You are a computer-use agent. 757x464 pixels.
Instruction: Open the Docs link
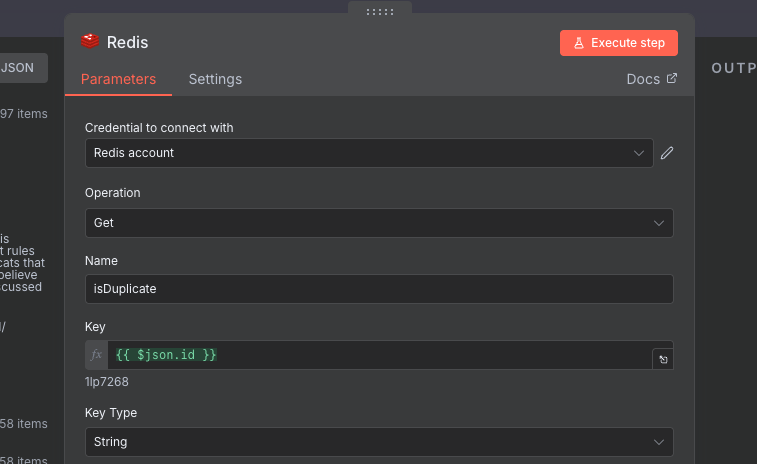pos(651,79)
